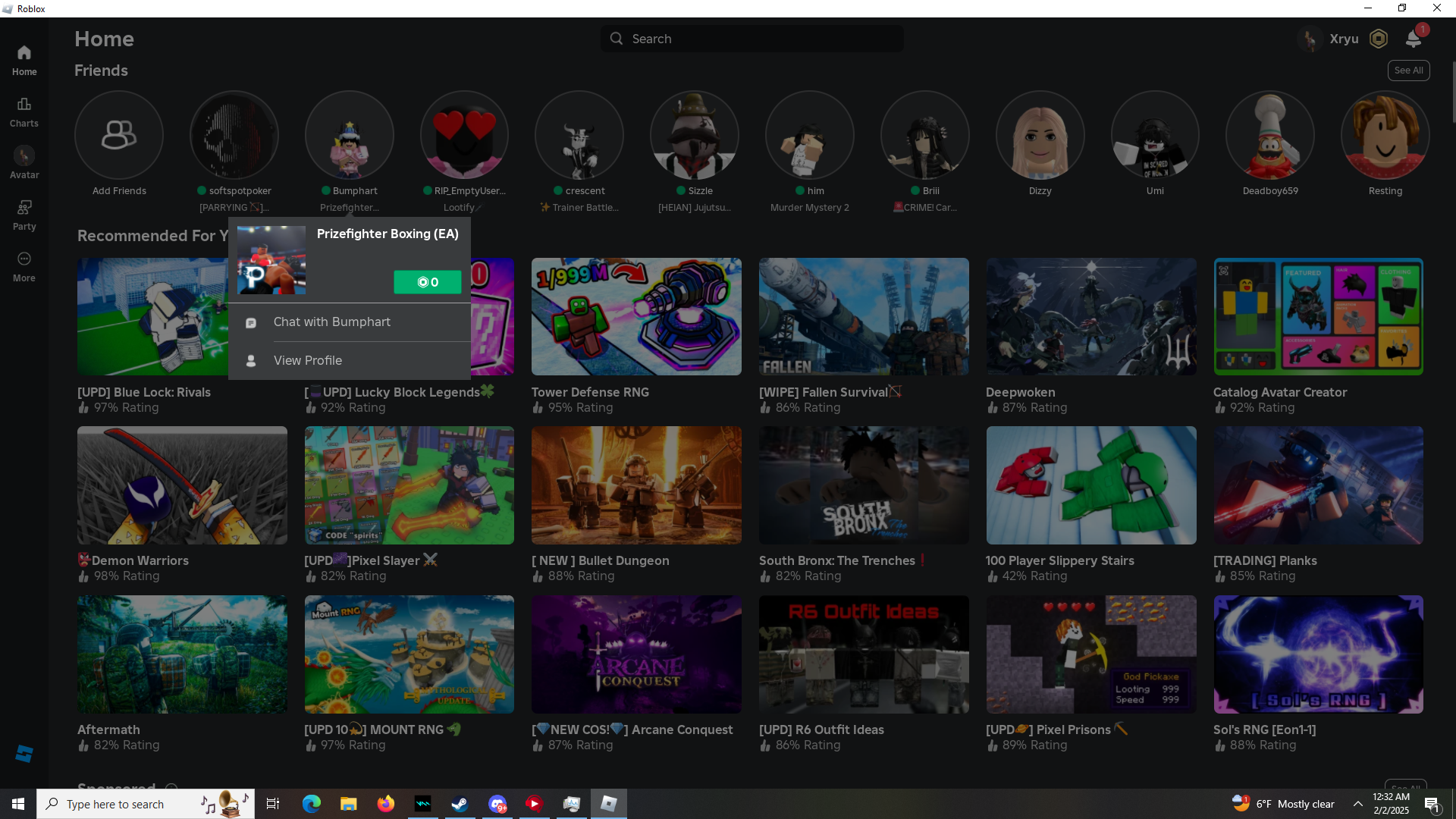Open the Robux balance icon

pos(1379,39)
